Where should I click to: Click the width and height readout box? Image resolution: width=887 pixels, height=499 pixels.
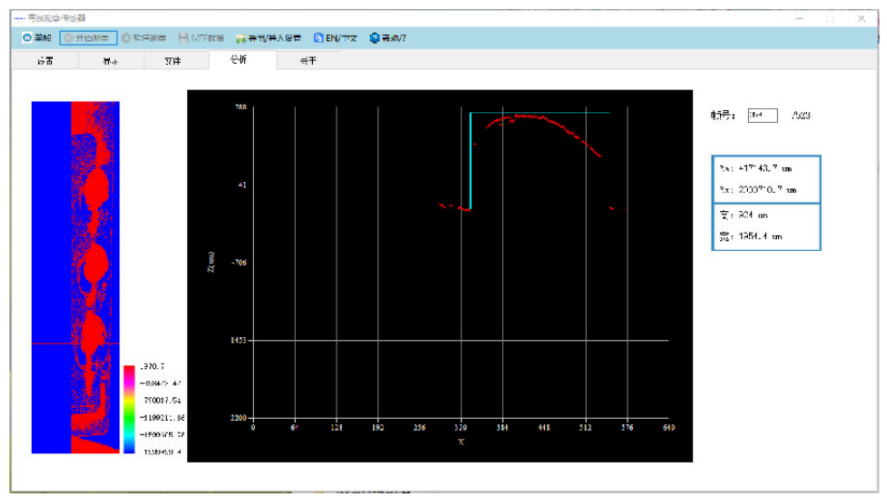click(766, 226)
